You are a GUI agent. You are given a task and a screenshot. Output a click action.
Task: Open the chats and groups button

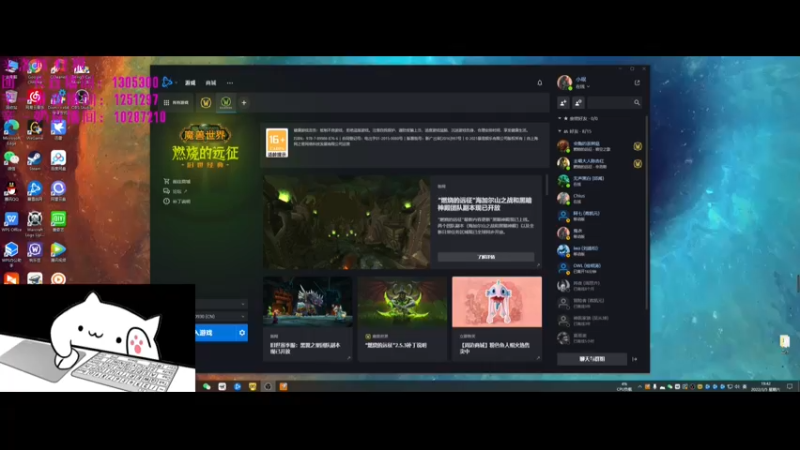click(x=592, y=359)
